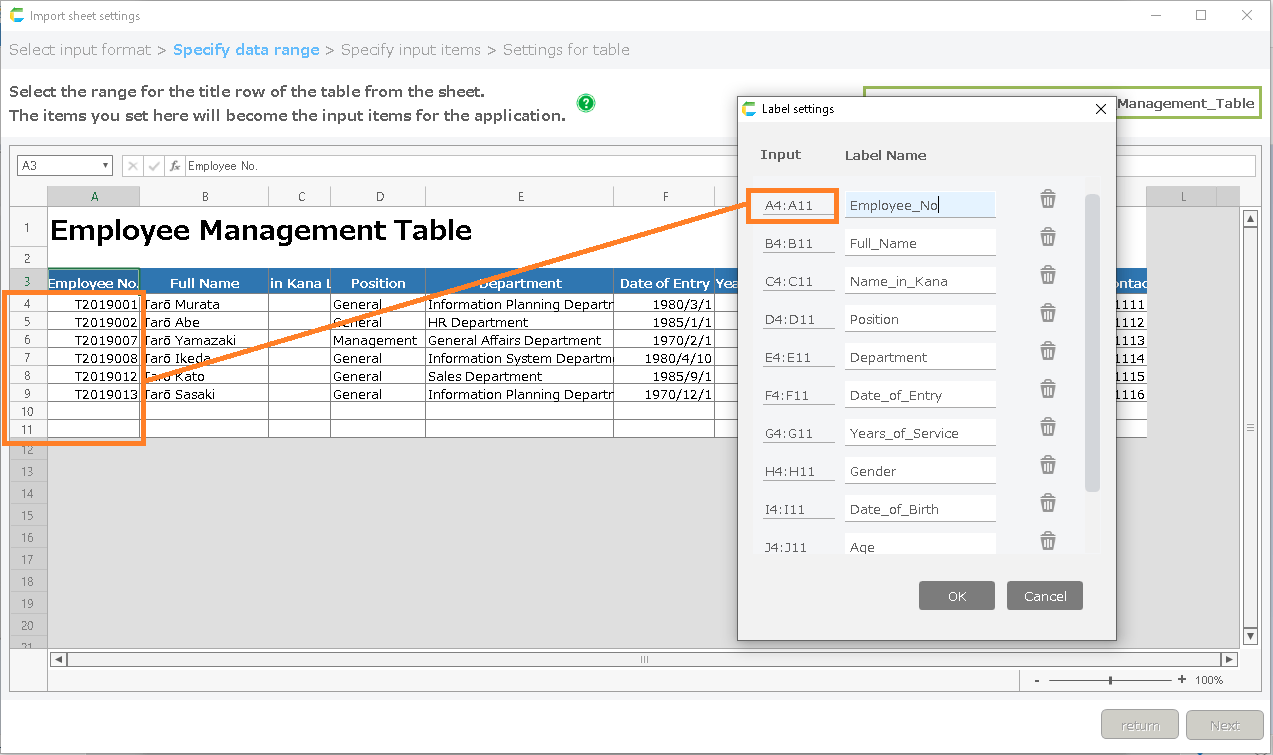Image resolution: width=1273 pixels, height=755 pixels.
Task: Click the formula bar fx icon
Action: [x=174, y=166]
